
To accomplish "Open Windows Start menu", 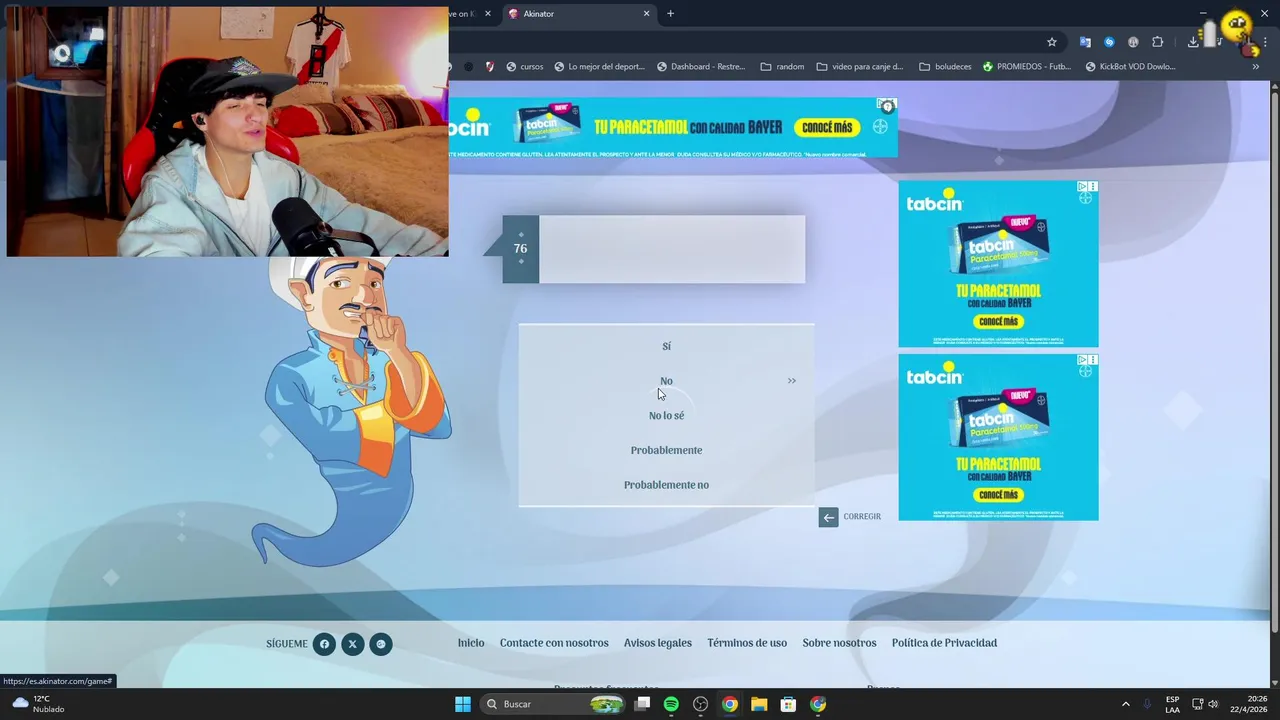I will pyautogui.click(x=463, y=704).
